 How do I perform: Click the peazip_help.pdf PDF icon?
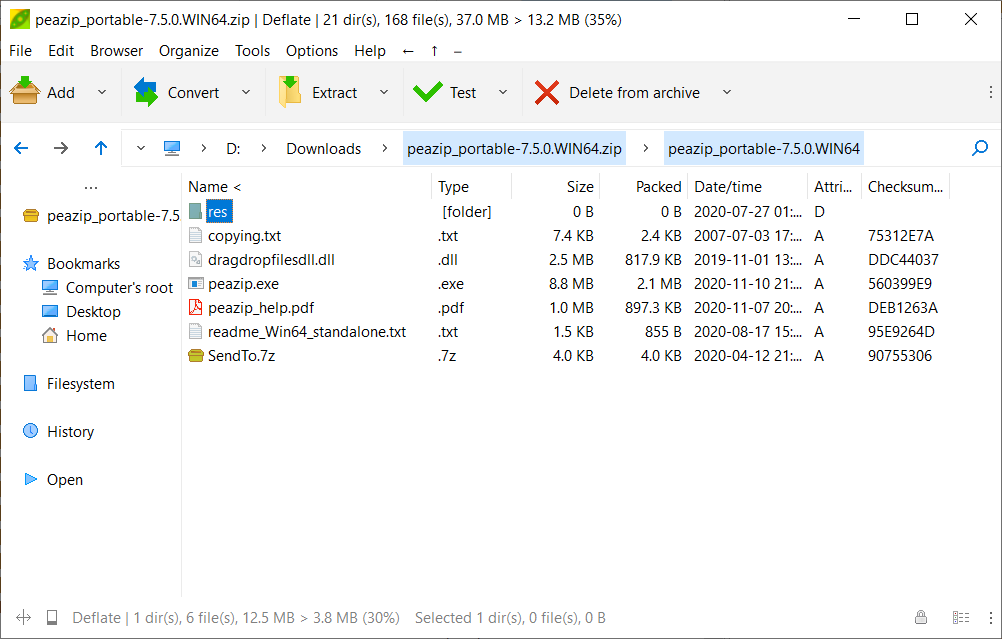tap(196, 307)
